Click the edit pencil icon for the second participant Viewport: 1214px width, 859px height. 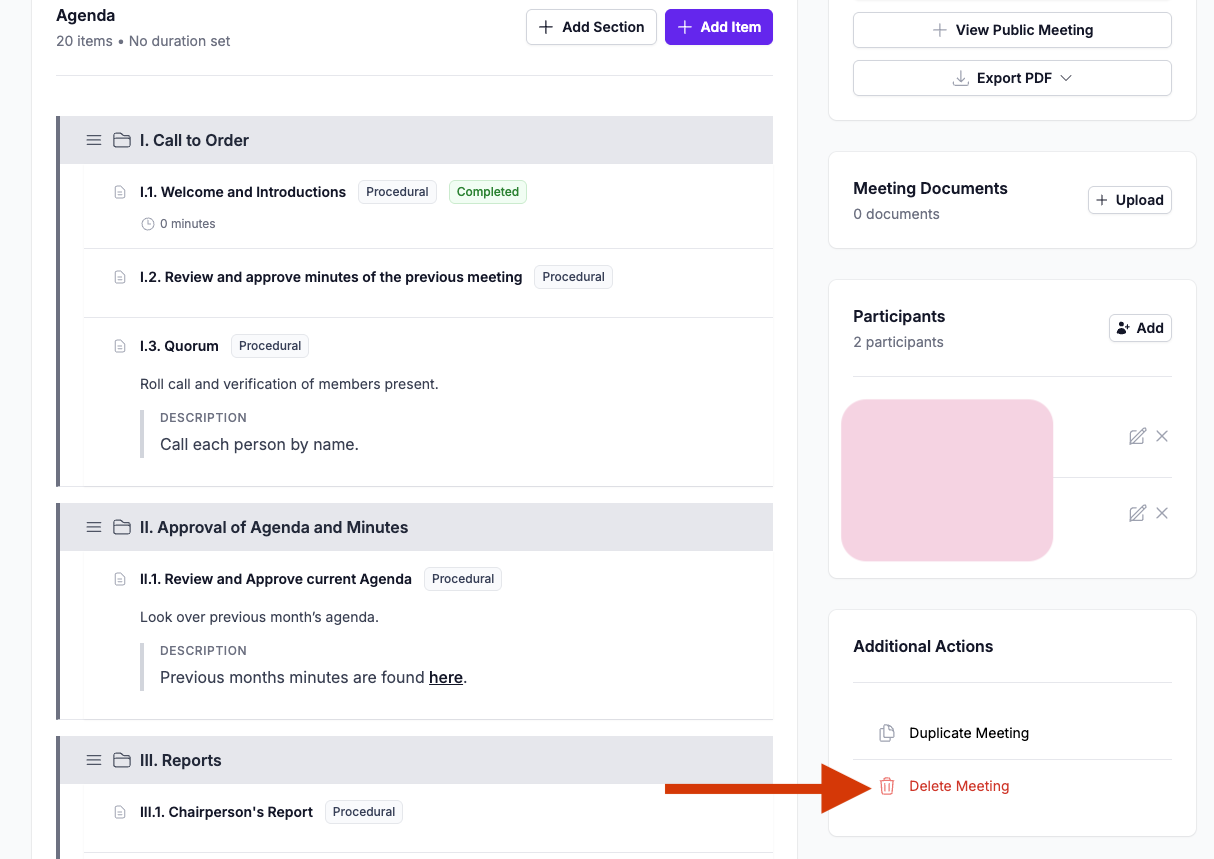[x=1137, y=513]
